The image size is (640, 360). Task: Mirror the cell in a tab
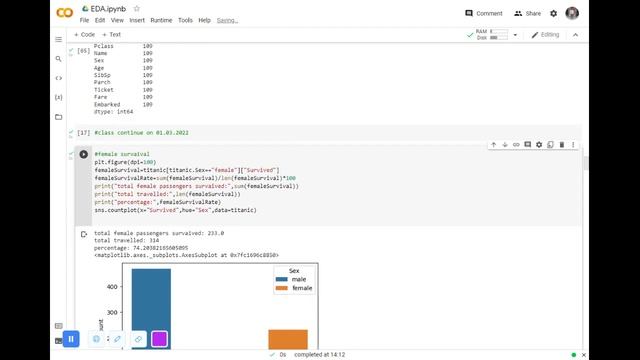click(551, 144)
